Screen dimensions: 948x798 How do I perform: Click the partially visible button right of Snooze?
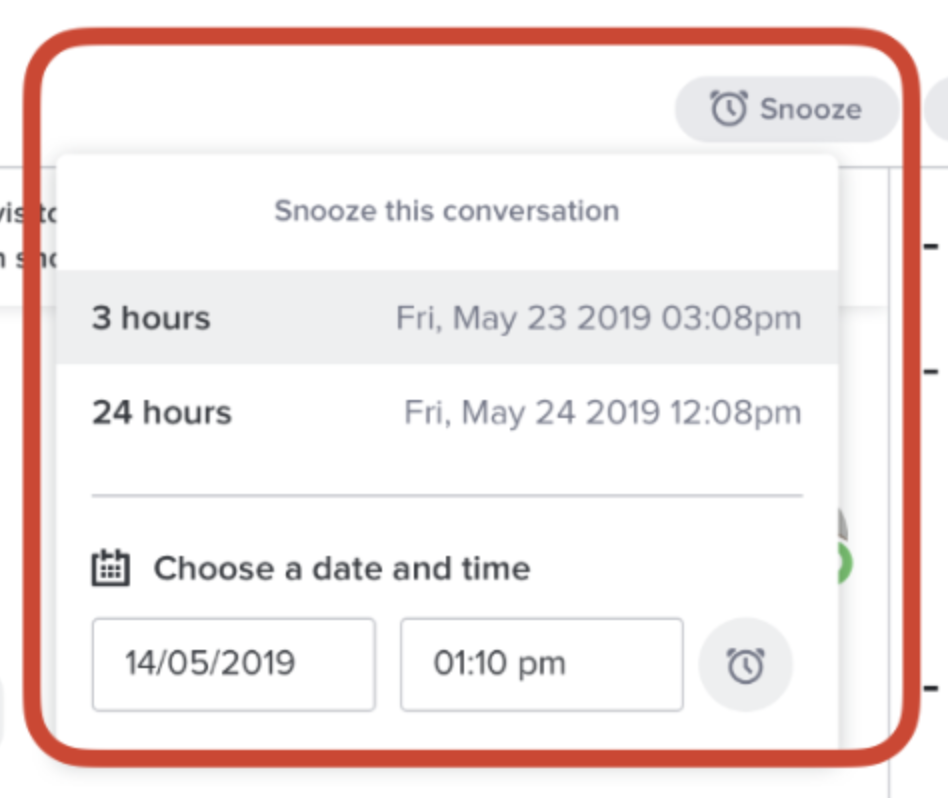point(937,109)
